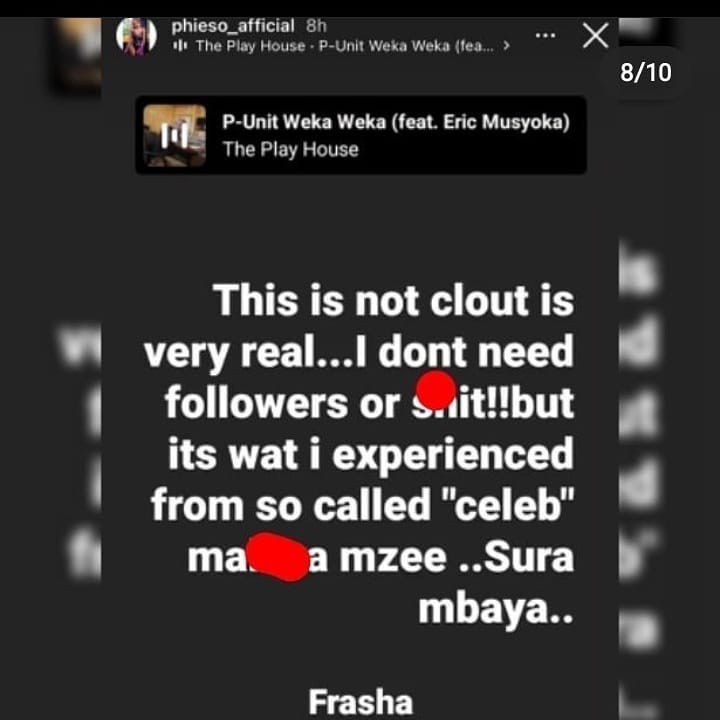Tap the blurred thumbnail in top left corner
The image size is (720, 720).
point(78,56)
